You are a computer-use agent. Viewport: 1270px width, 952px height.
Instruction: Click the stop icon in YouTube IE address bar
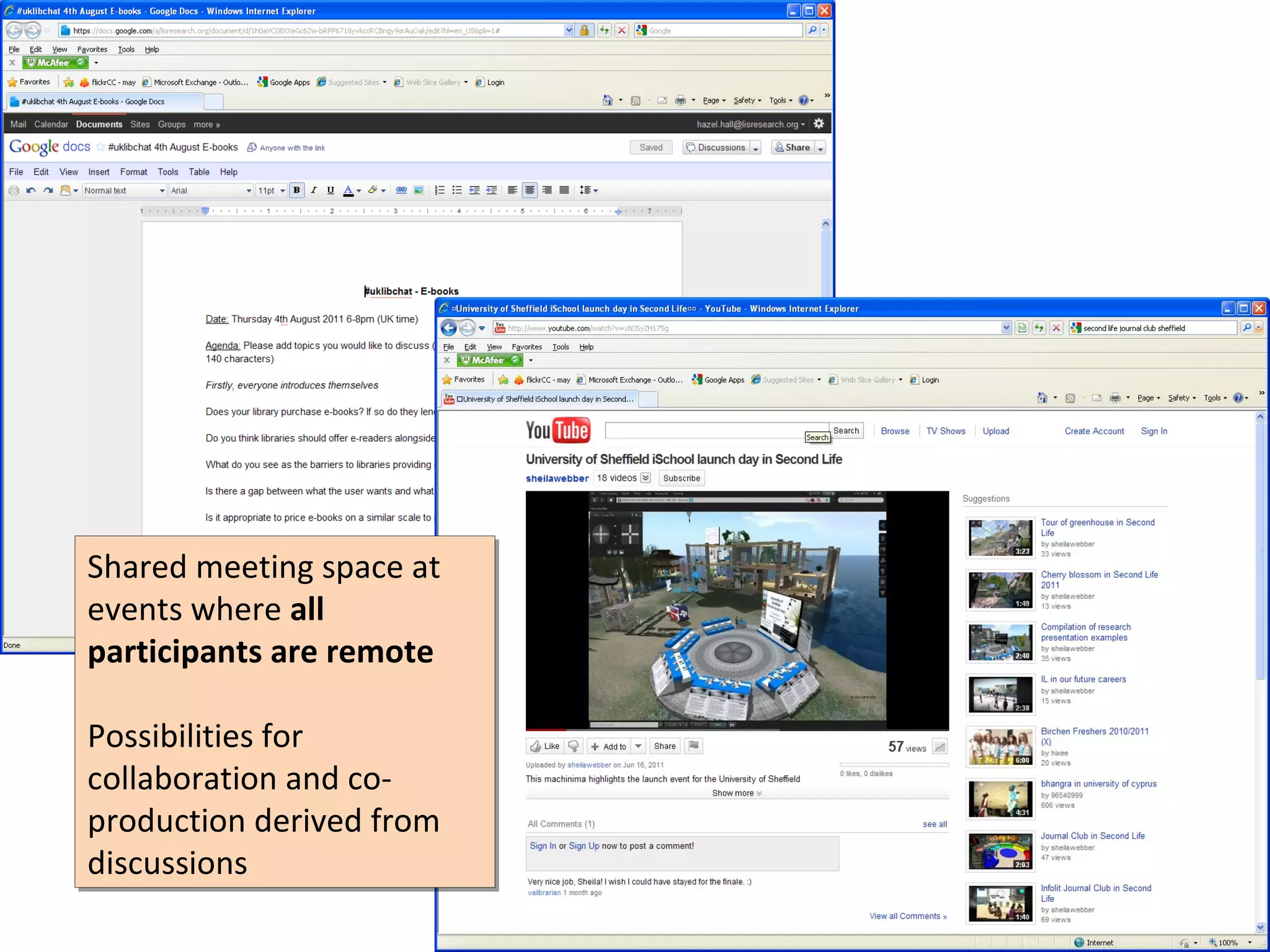[x=1056, y=328]
